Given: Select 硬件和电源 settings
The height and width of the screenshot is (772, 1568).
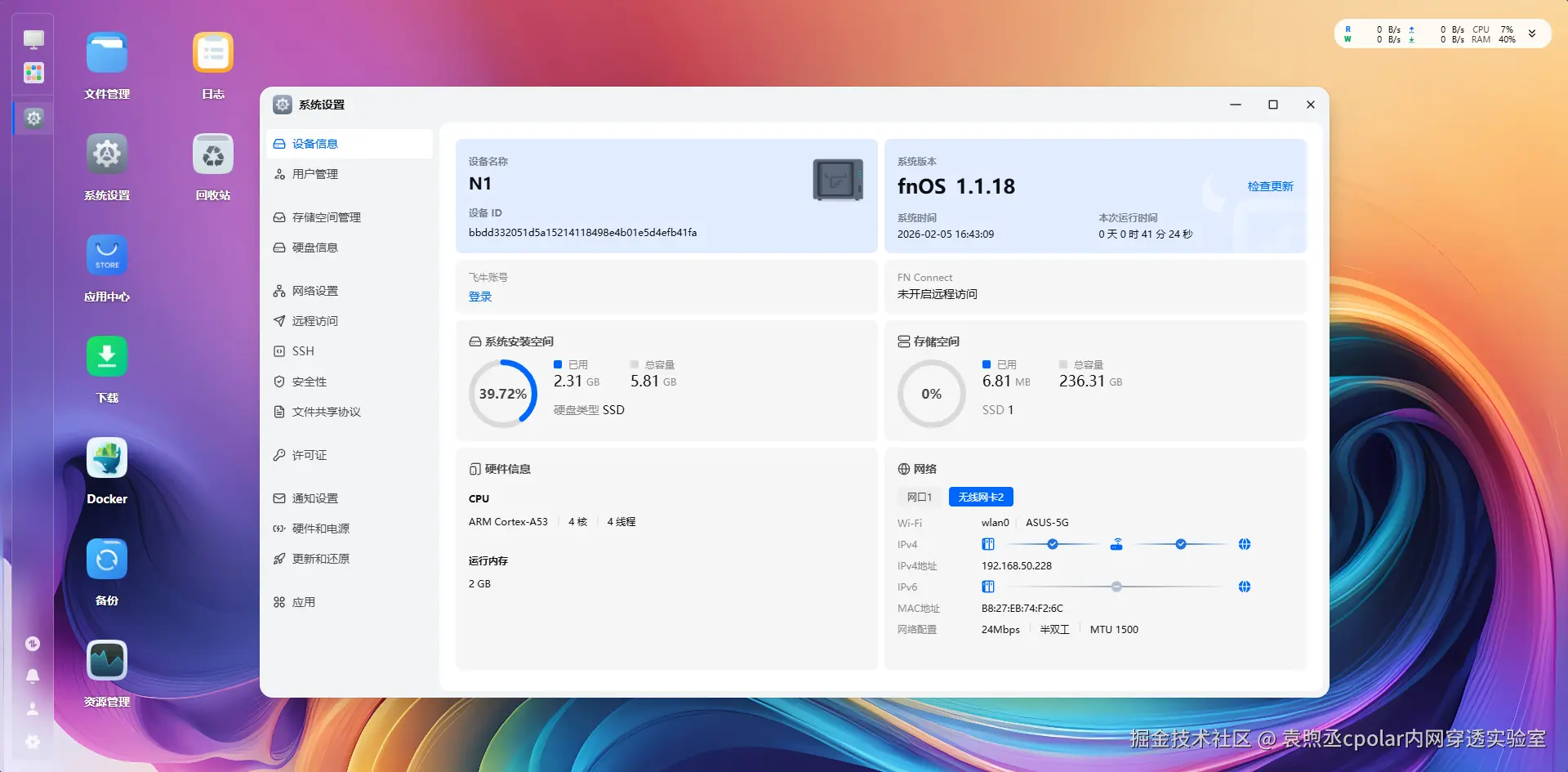Looking at the screenshot, I should point(350,529).
